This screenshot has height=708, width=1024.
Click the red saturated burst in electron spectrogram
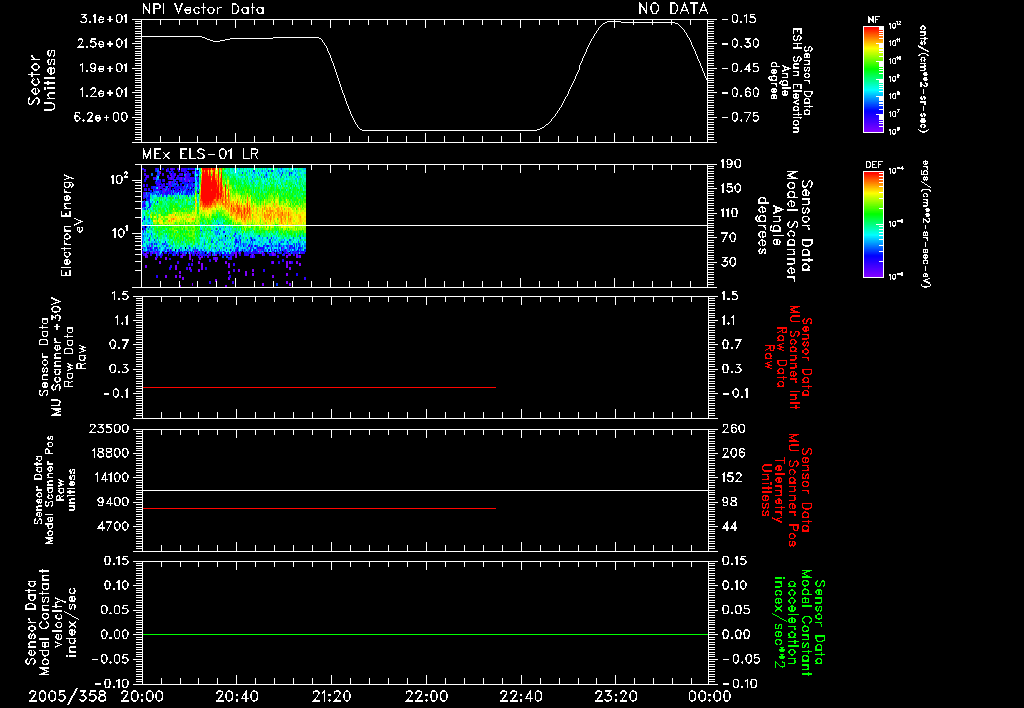pyautogui.click(x=210, y=186)
